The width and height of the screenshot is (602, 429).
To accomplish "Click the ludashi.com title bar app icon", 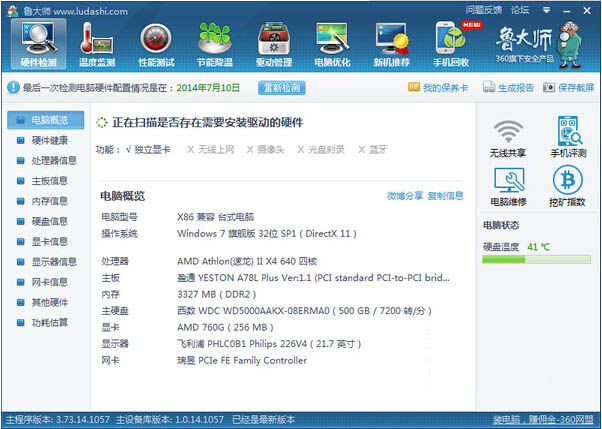I will pyautogui.click(x=13, y=12).
